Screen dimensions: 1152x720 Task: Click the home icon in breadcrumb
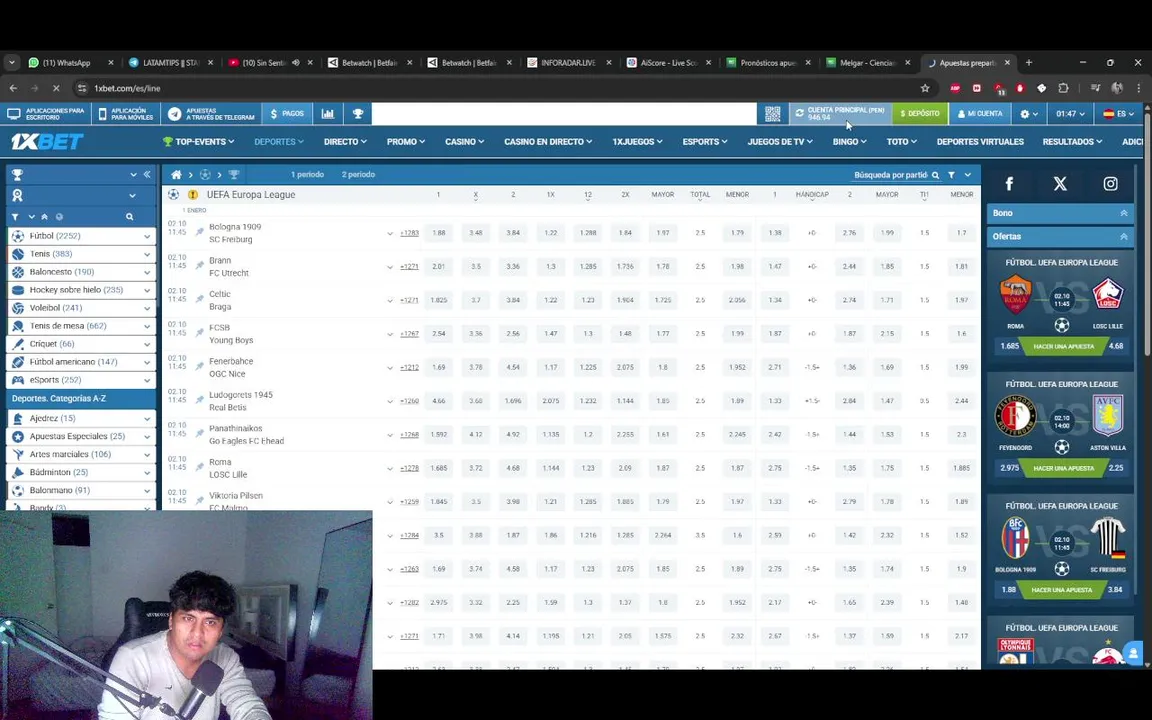pos(176,175)
